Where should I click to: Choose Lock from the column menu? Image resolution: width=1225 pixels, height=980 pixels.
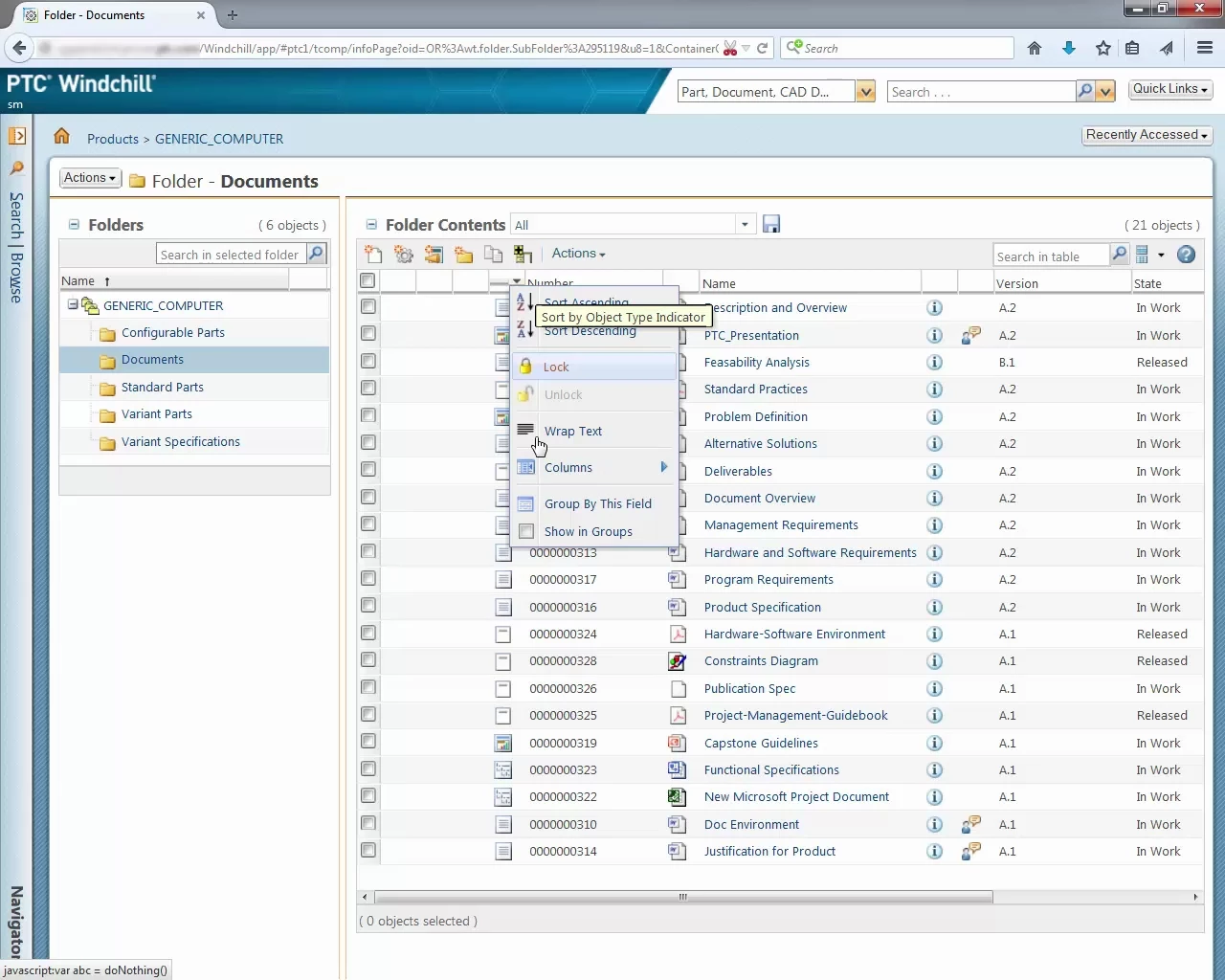coord(593,367)
